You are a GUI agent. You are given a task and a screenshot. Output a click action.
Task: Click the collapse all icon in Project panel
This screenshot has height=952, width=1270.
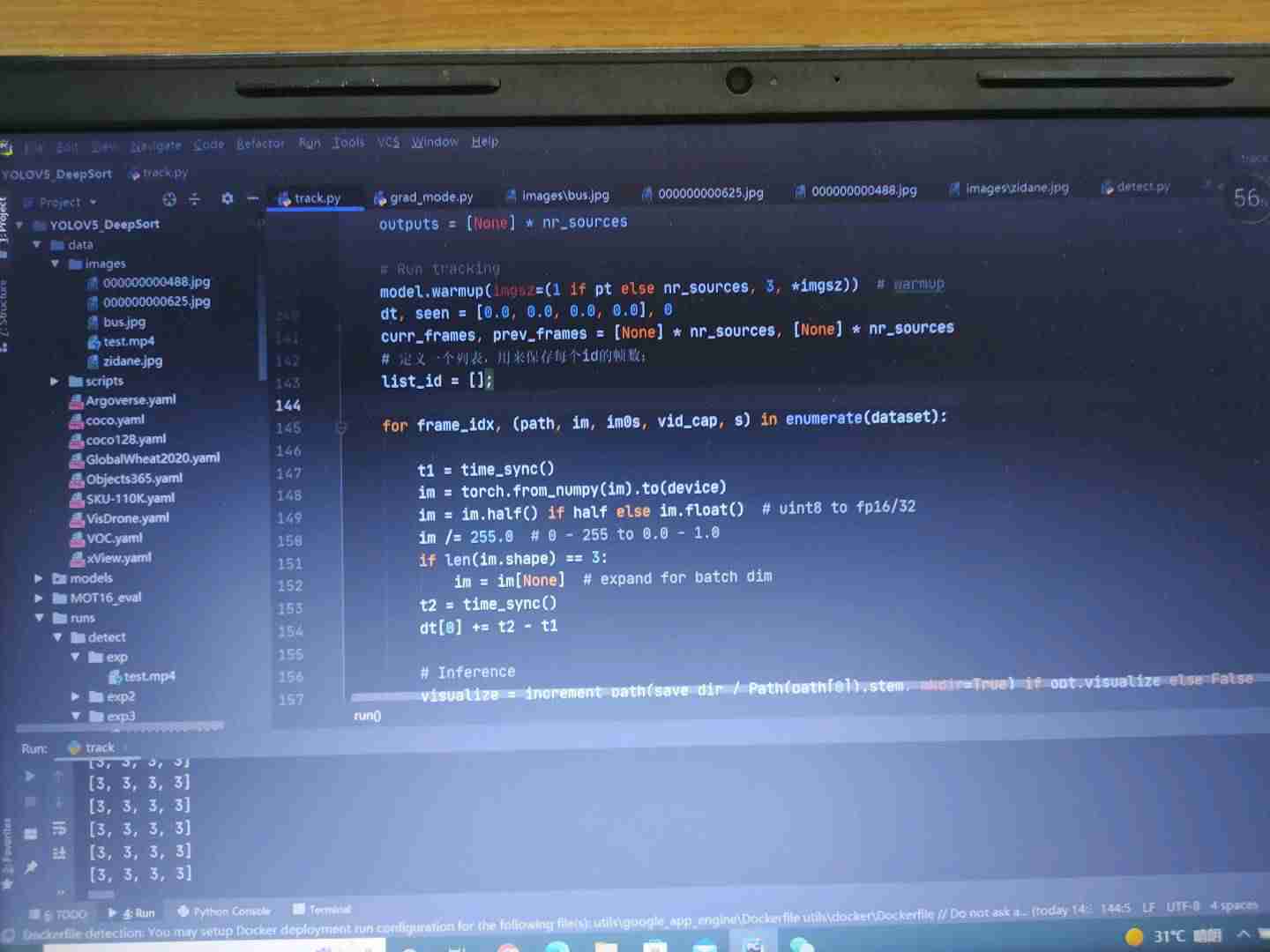point(195,200)
